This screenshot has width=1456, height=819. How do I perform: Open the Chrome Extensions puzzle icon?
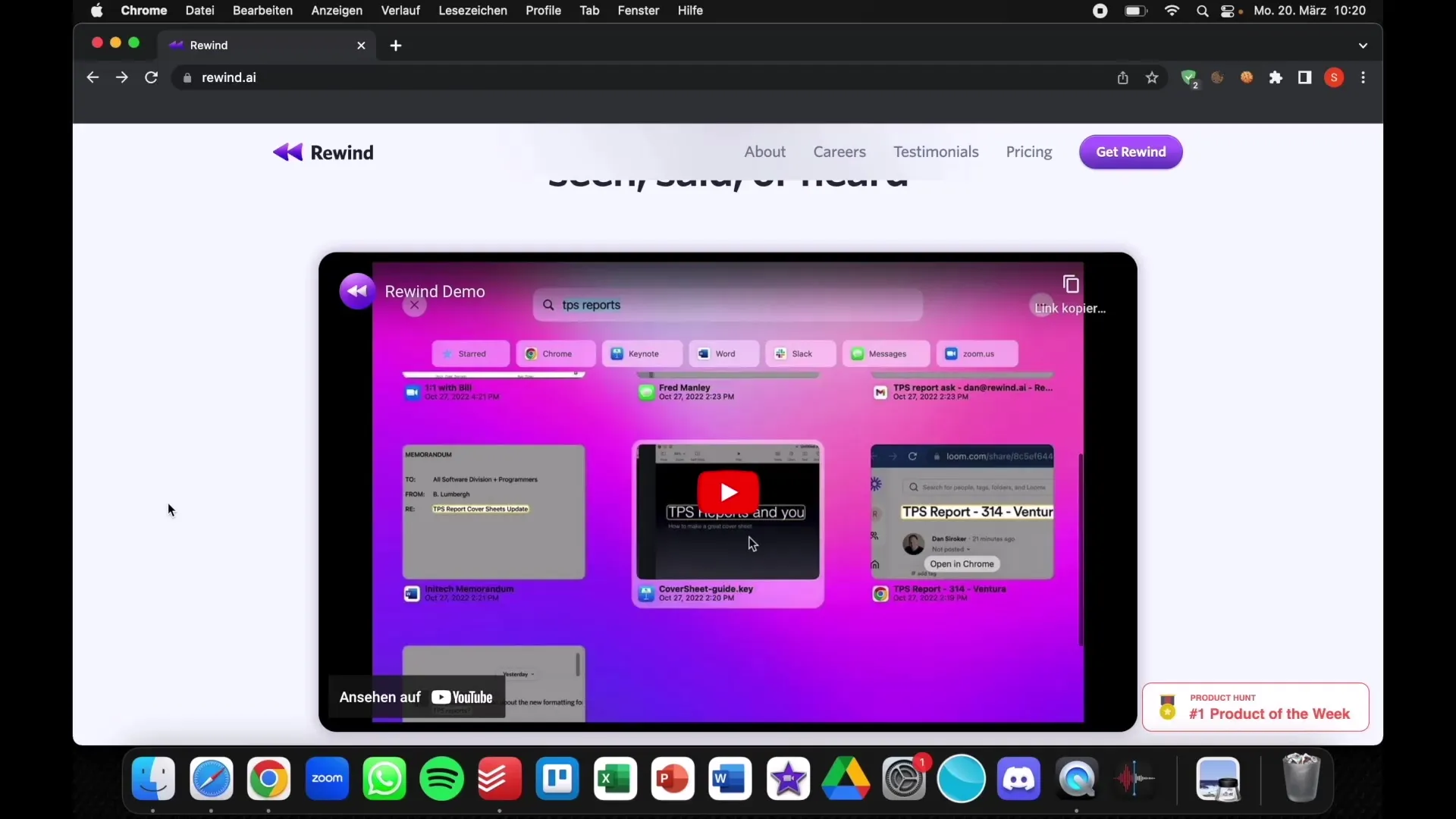(x=1276, y=77)
